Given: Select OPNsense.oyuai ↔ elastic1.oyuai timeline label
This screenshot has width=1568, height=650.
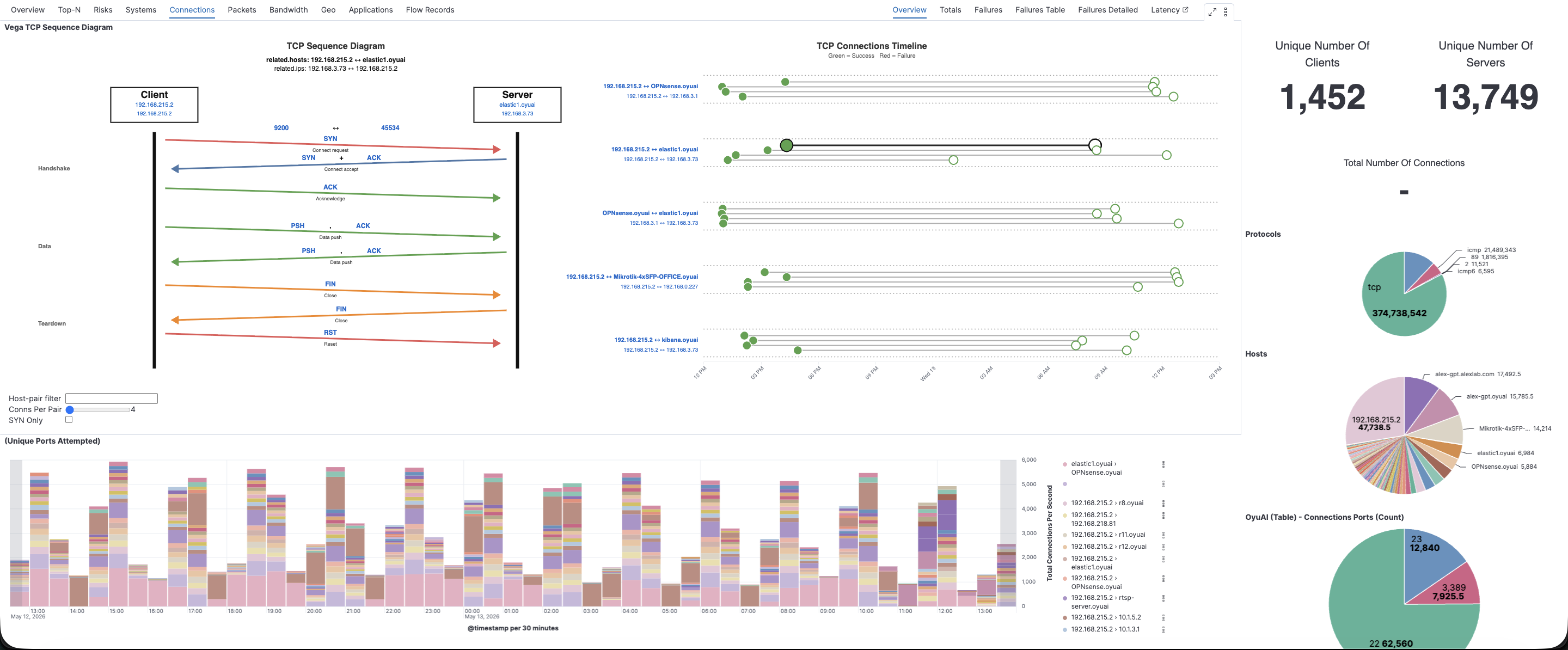Looking at the screenshot, I should click(650, 213).
